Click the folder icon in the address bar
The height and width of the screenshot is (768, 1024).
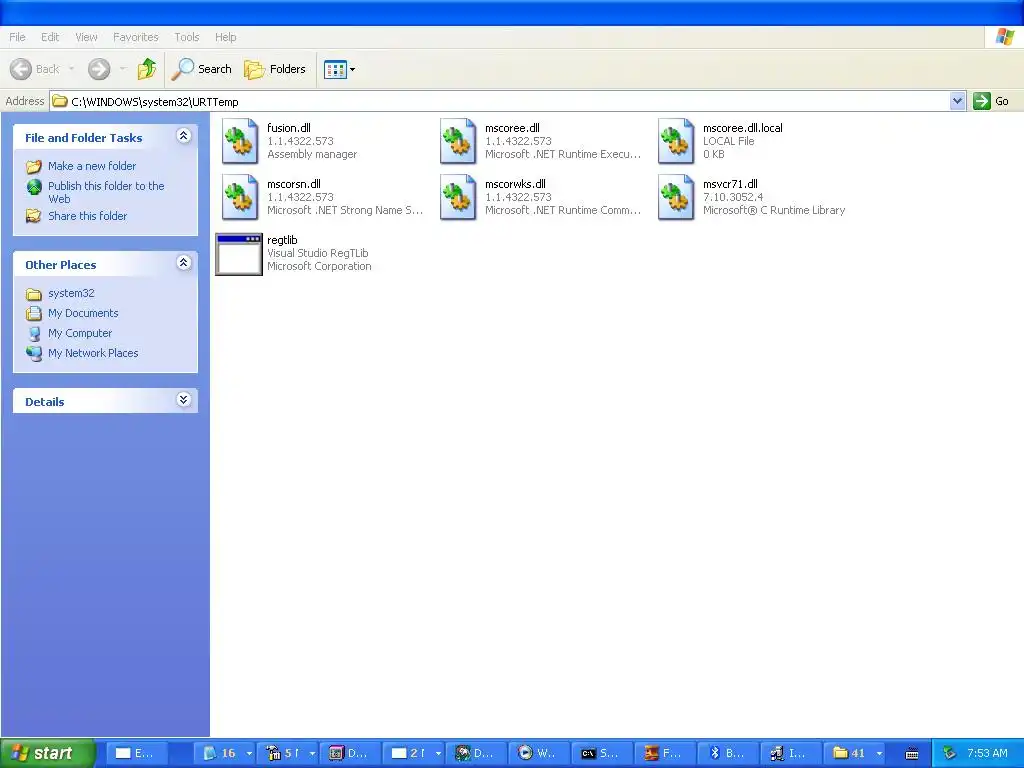tap(60, 101)
